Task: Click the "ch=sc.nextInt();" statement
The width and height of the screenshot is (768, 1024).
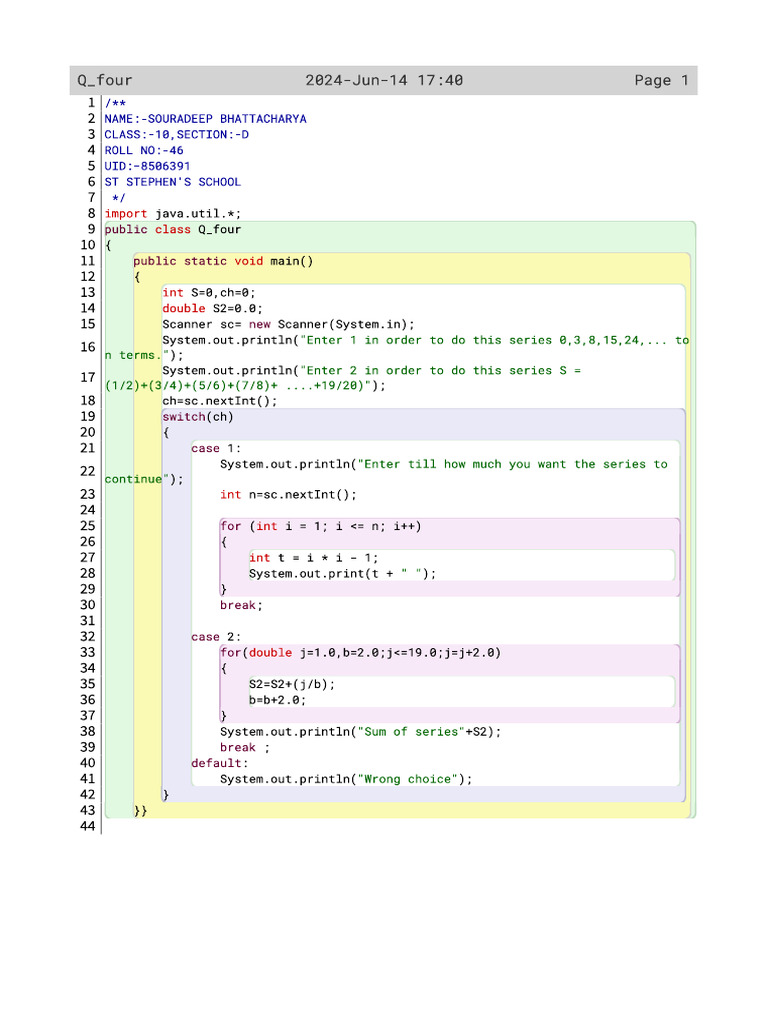Action: [220, 401]
